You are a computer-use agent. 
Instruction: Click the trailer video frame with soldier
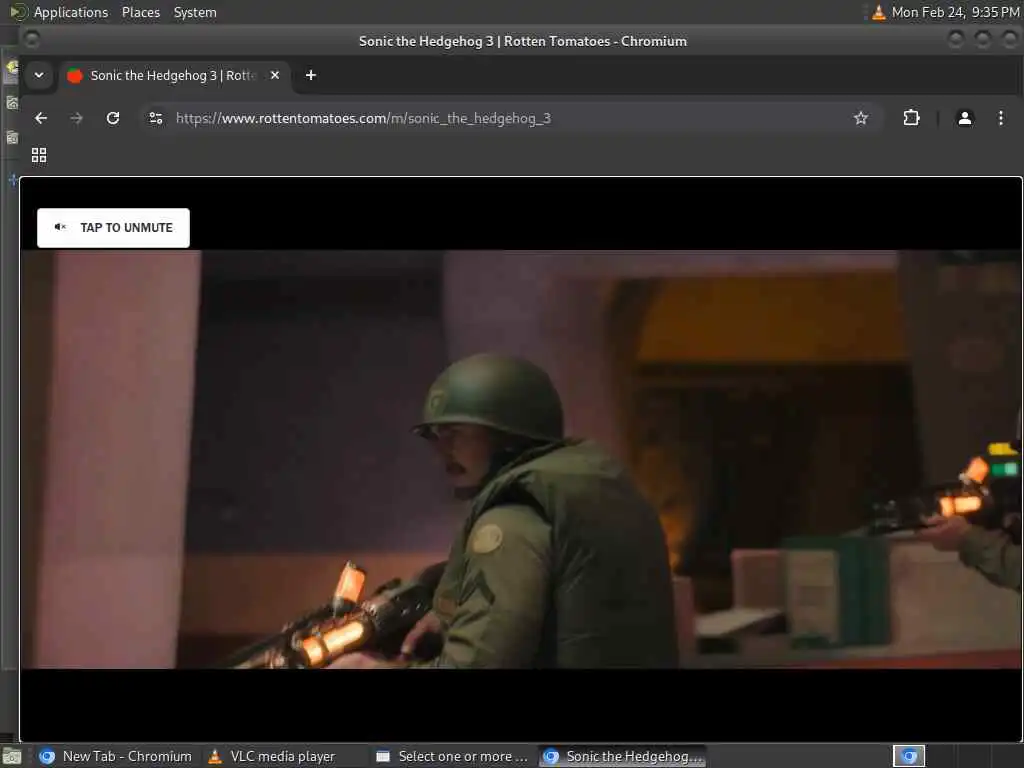pos(520,459)
